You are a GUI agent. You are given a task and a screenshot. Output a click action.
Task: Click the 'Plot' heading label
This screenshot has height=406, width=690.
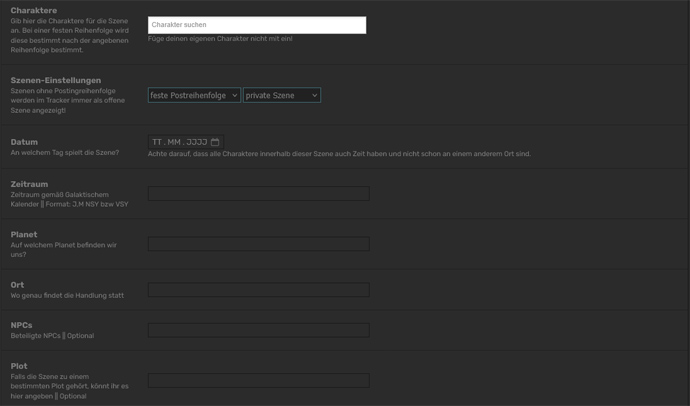[x=19, y=366]
